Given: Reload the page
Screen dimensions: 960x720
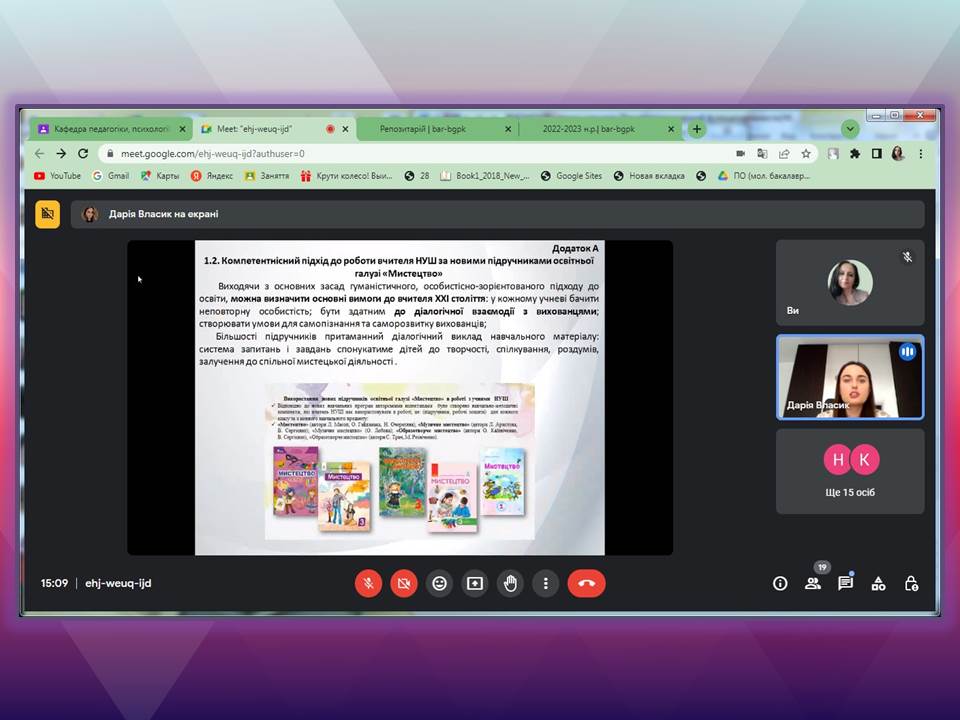Looking at the screenshot, I should tap(83, 154).
